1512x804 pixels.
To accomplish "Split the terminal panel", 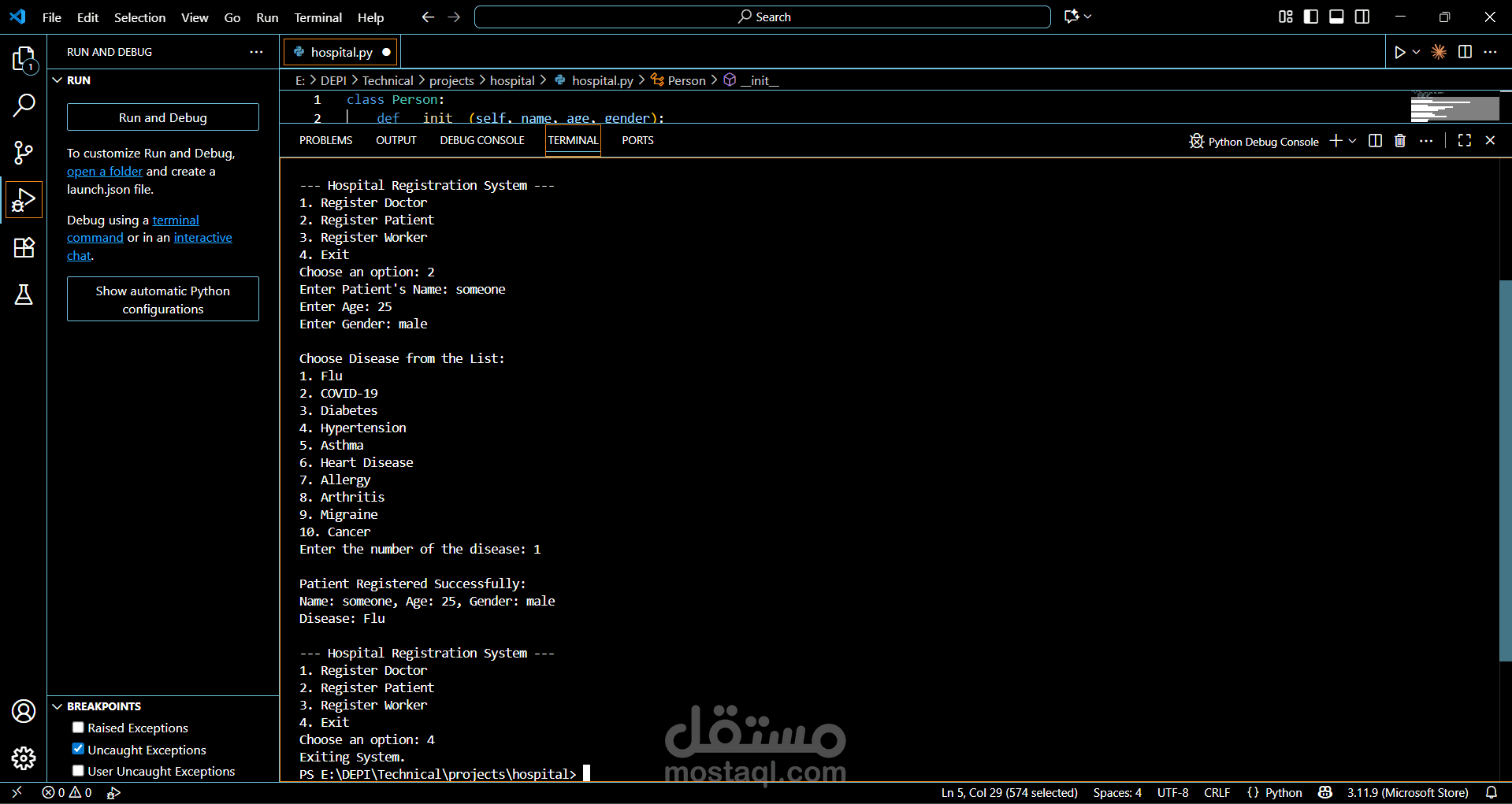I will [1375, 141].
